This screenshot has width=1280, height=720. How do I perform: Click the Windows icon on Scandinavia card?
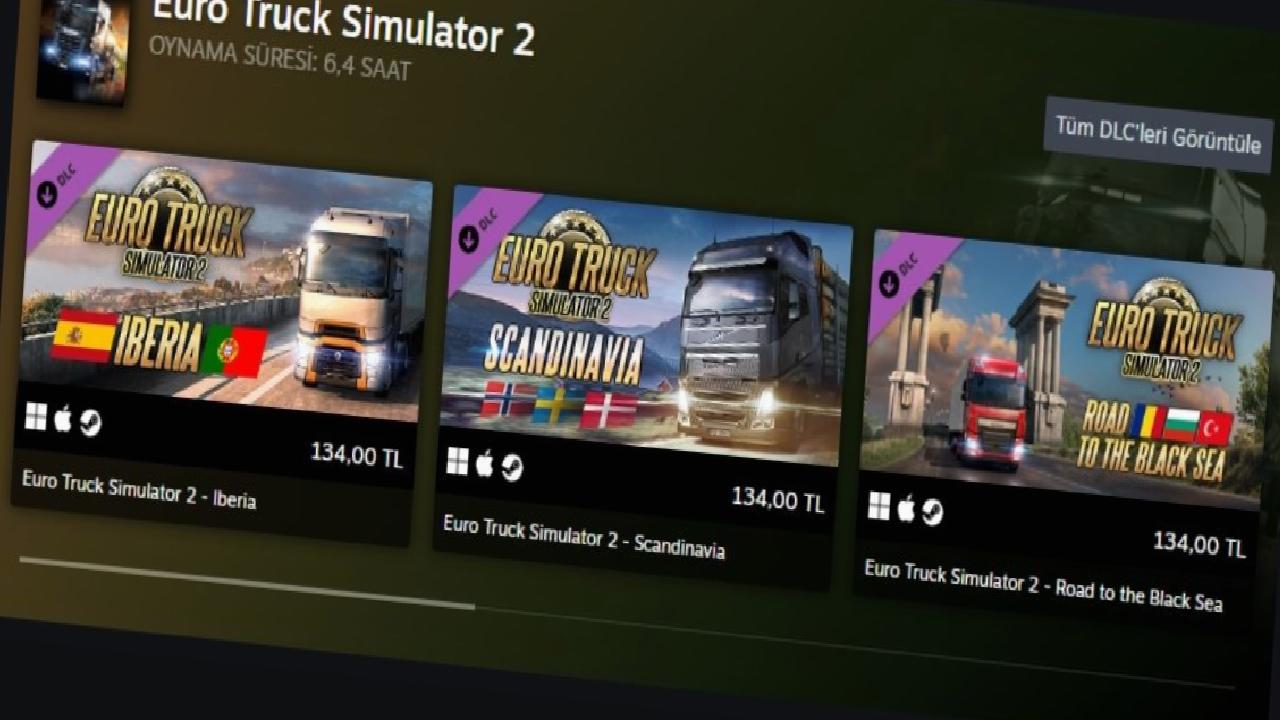457,461
